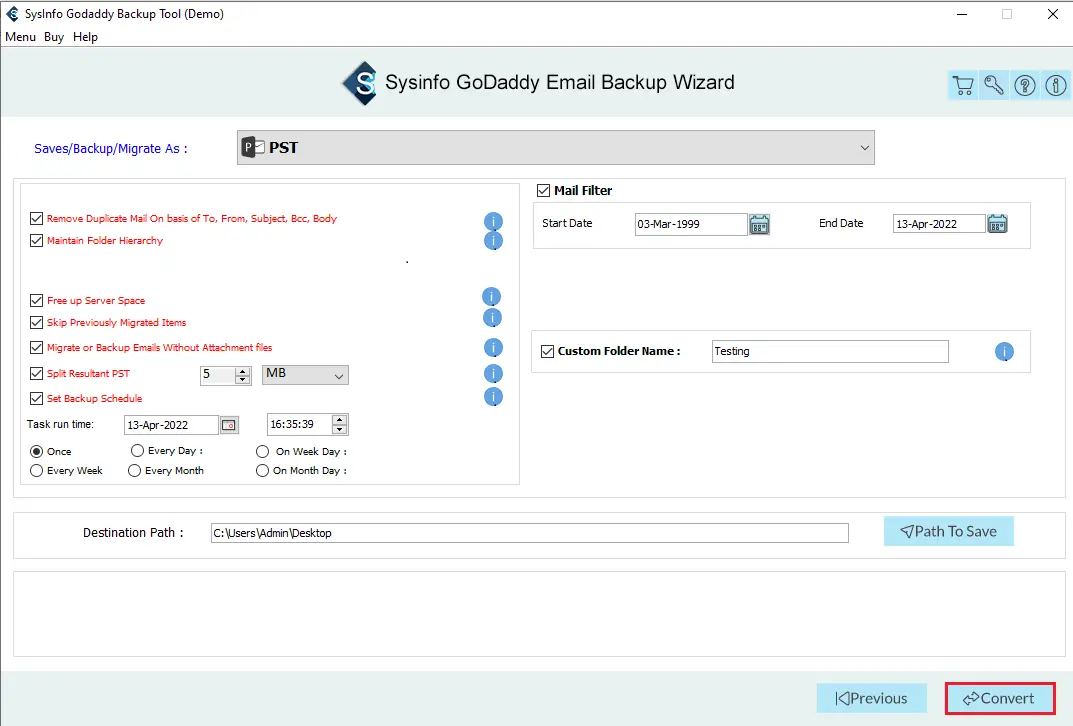This screenshot has width=1073, height=726.
Task: Click the Convert button
Action: (999, 699)
